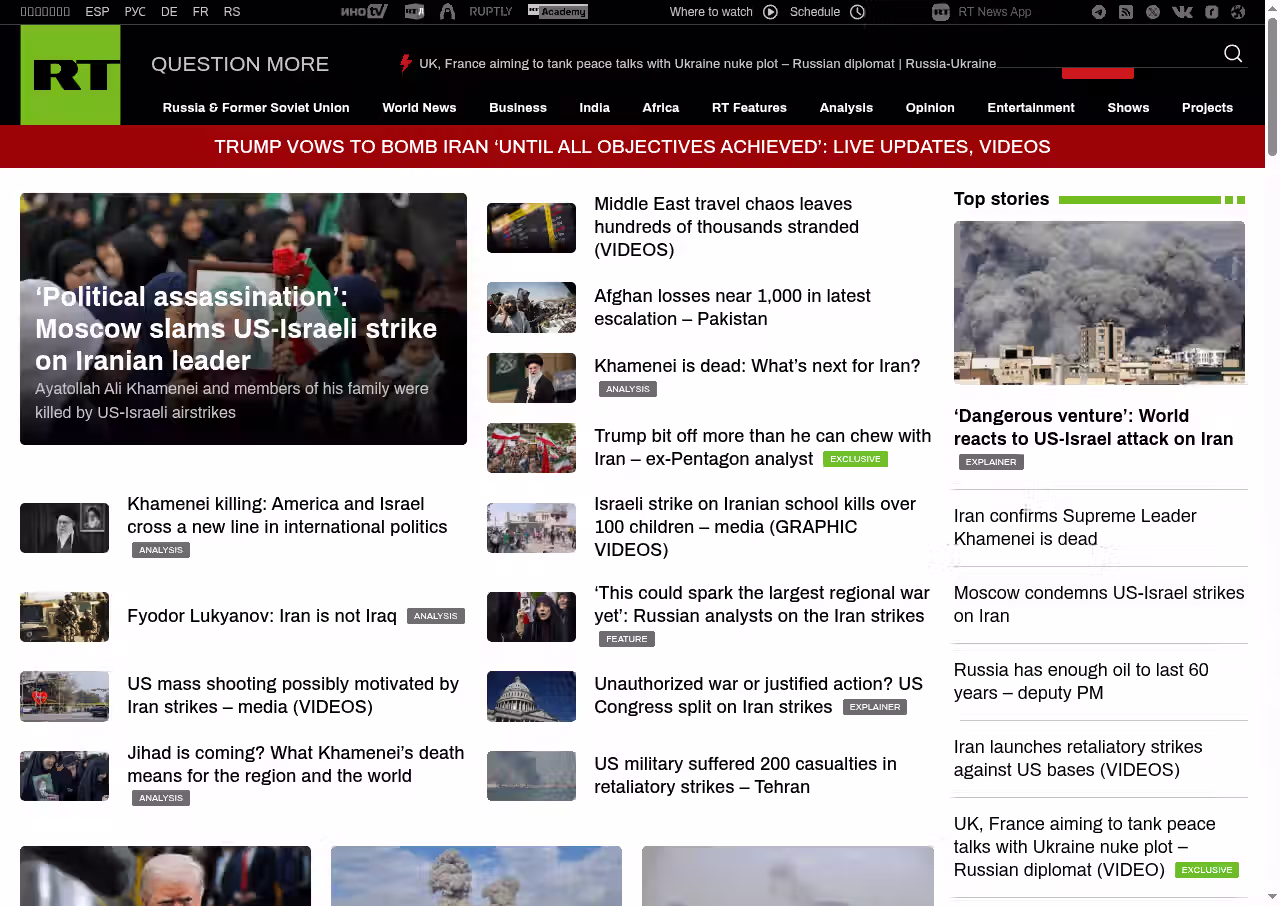Click the 'Dangerous venture' top story image
The width and height of the screenshot is (1280, 906).
[1099, 303]
